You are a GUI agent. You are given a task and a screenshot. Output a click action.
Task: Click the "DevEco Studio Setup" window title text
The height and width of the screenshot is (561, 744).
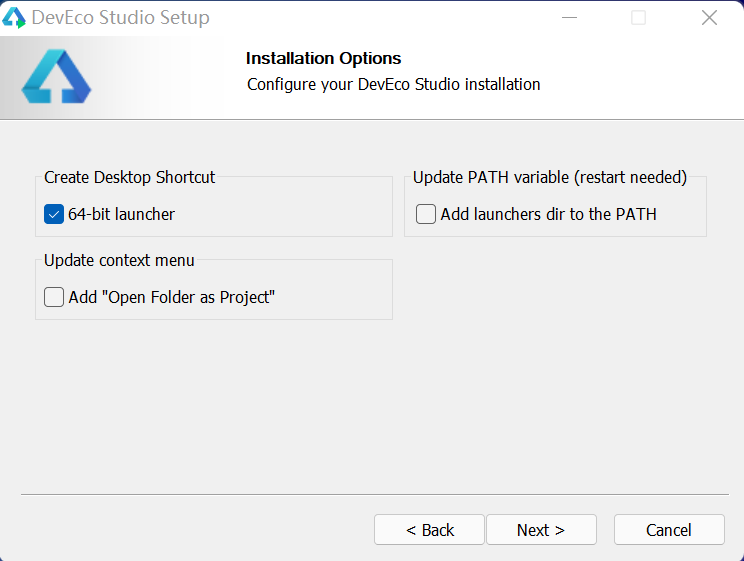click(x=121, y=18)
